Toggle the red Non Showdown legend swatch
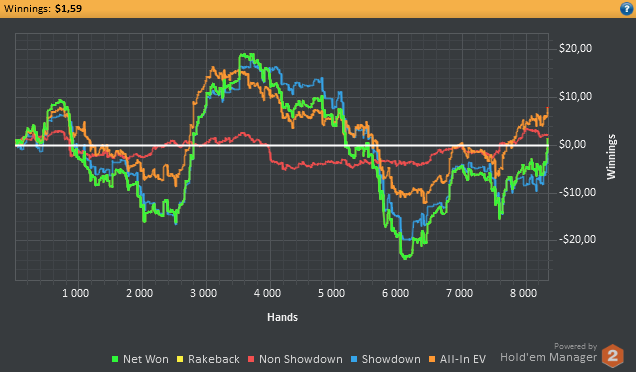This screenshot has height=372, width=636. coord(251,359)
